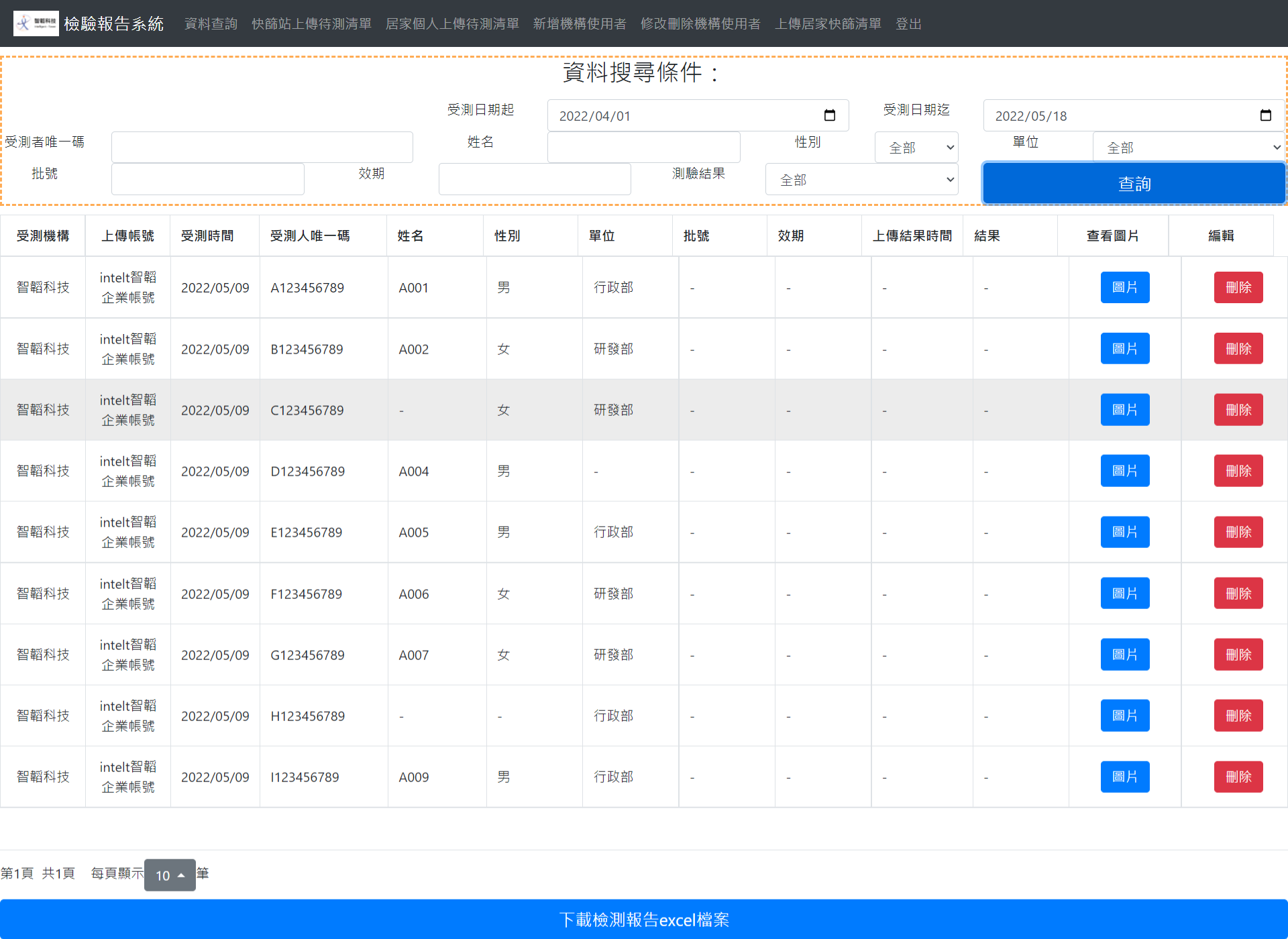Click 登出 to log out
Image resolution: width=1288 pixels, height=939 pixels.
pos(909,23)
